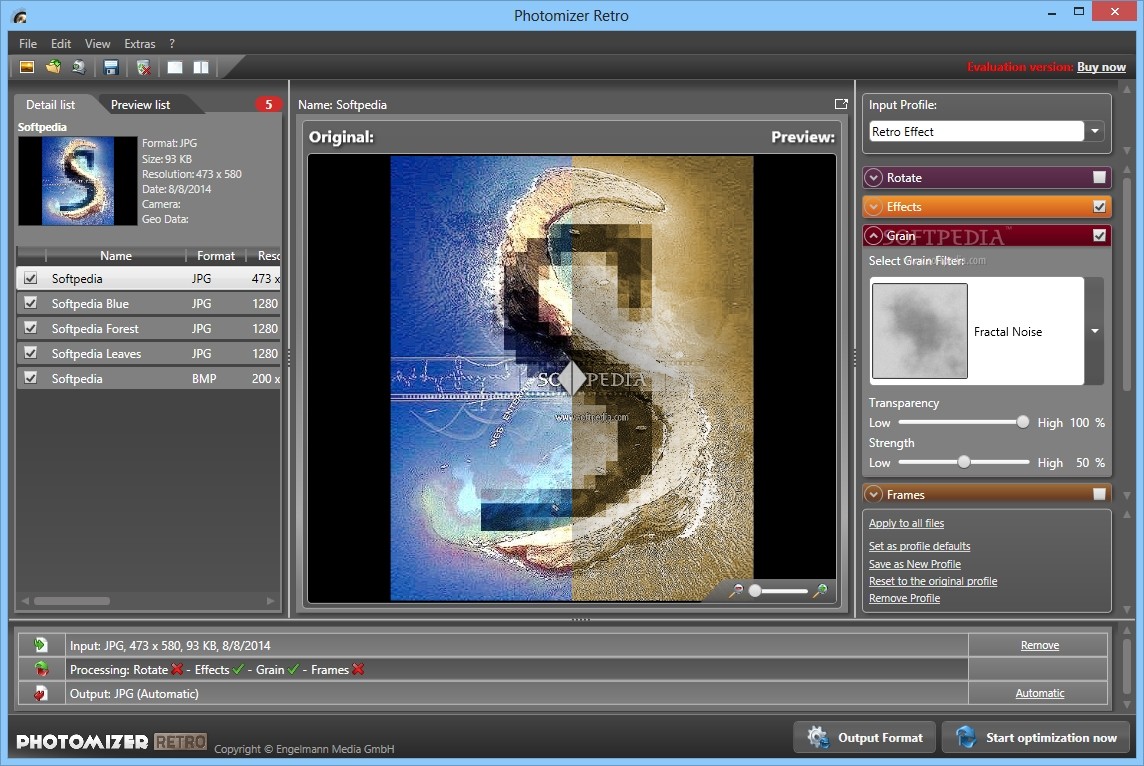Click the Processing row icon
The image size is (1144, 766).
[41, 669]
